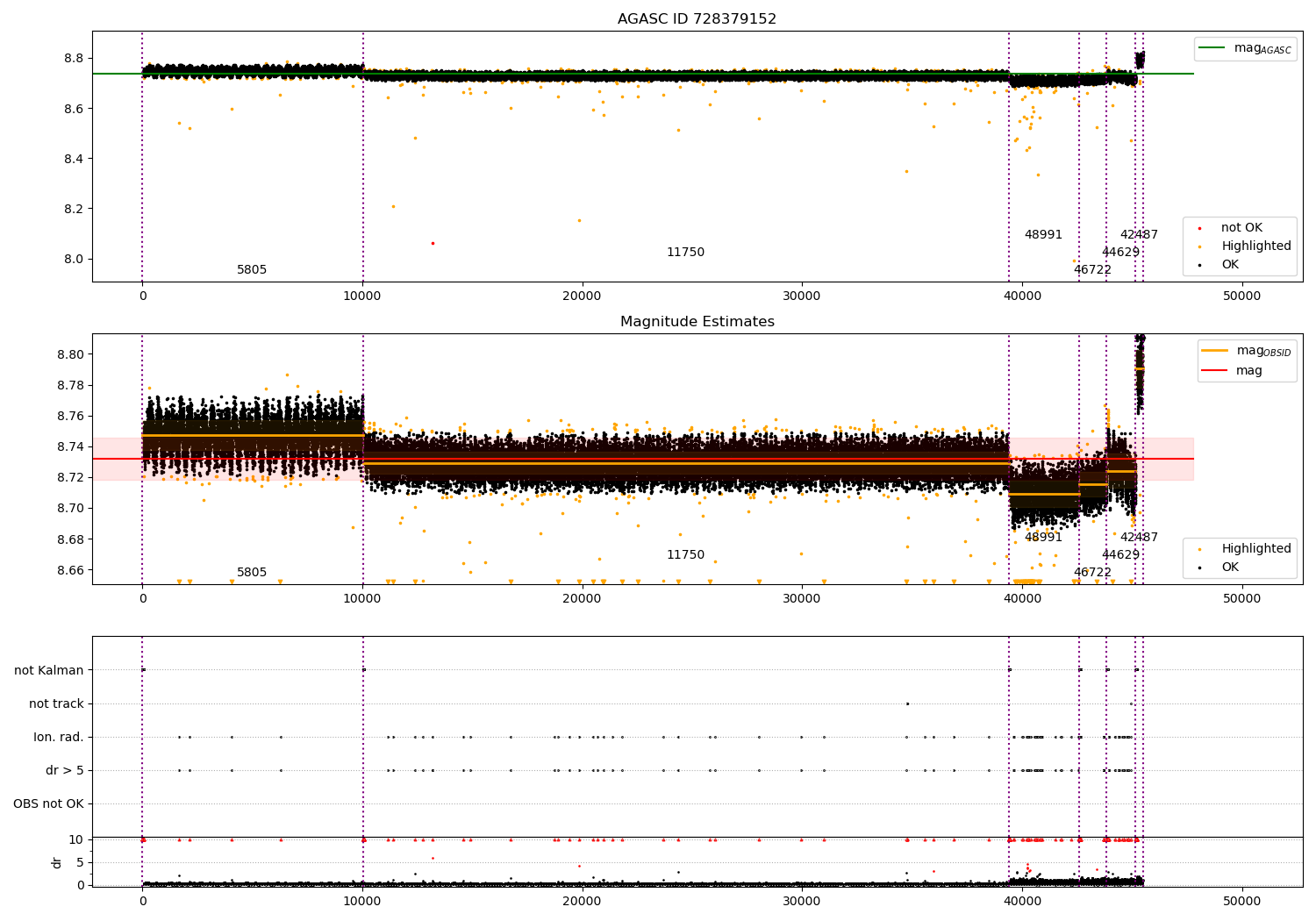
Task: Click the "20000" tick under the bottom plot
Action: tap(582, 901)
